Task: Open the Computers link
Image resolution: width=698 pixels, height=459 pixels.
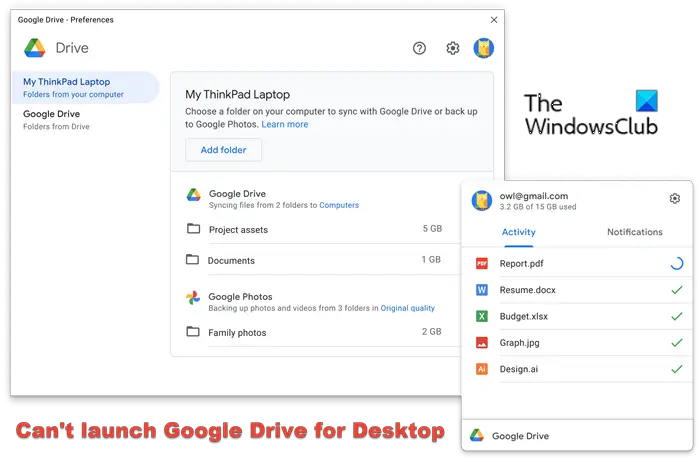Action: (x=339, y=205)
